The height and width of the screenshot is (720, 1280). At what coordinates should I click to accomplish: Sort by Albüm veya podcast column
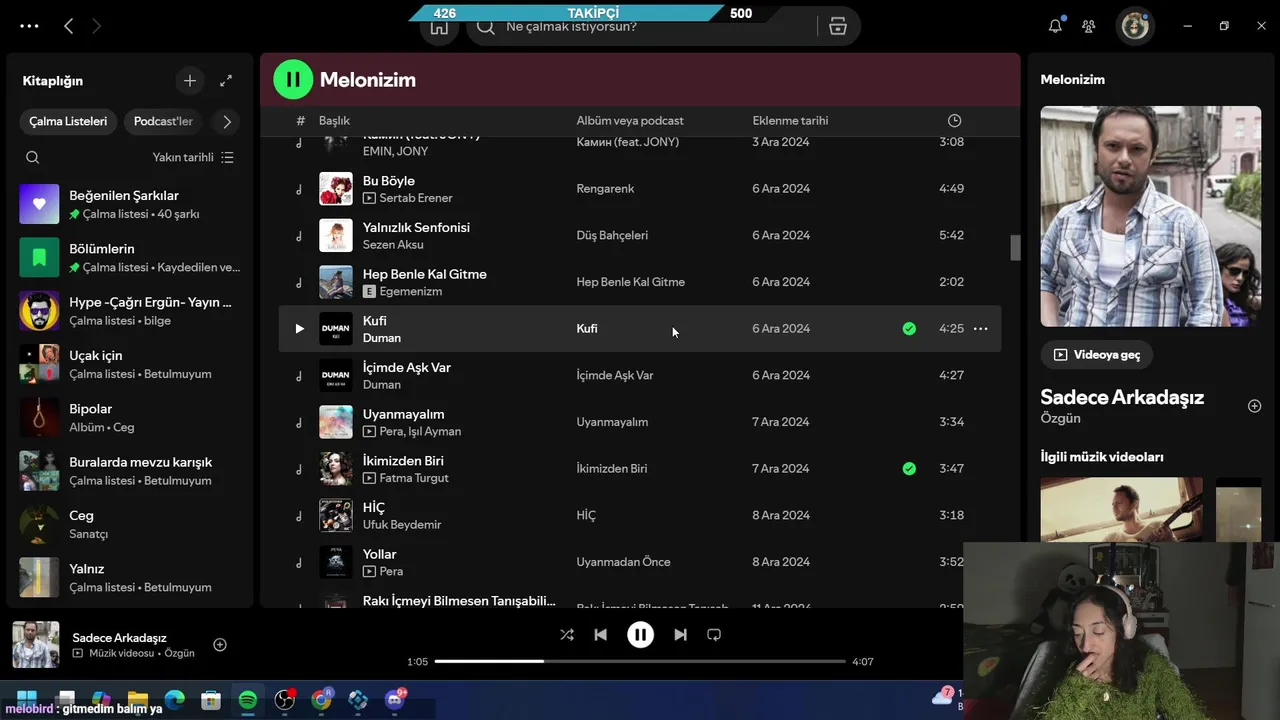630,120
